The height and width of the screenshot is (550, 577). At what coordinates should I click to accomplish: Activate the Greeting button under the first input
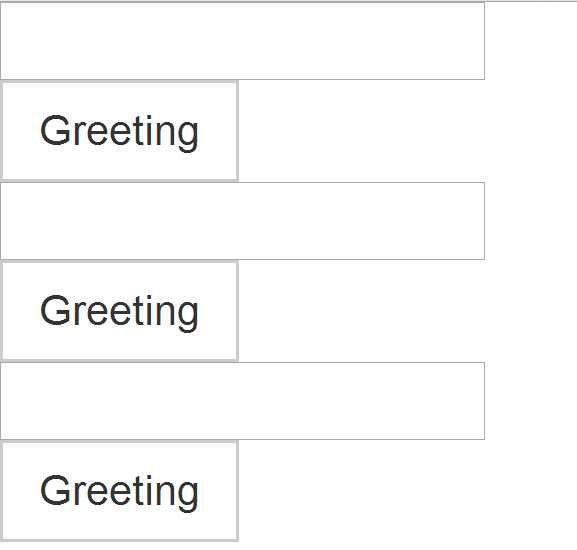120,131
